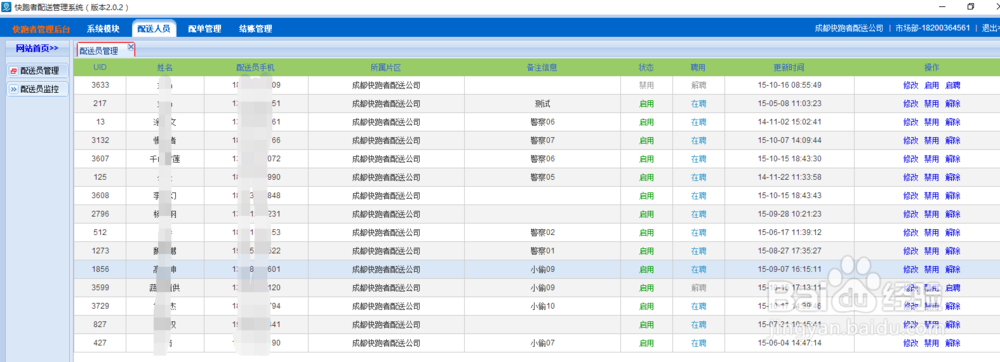
Task: Click the 姓名 column header
Action: (165, 67)
